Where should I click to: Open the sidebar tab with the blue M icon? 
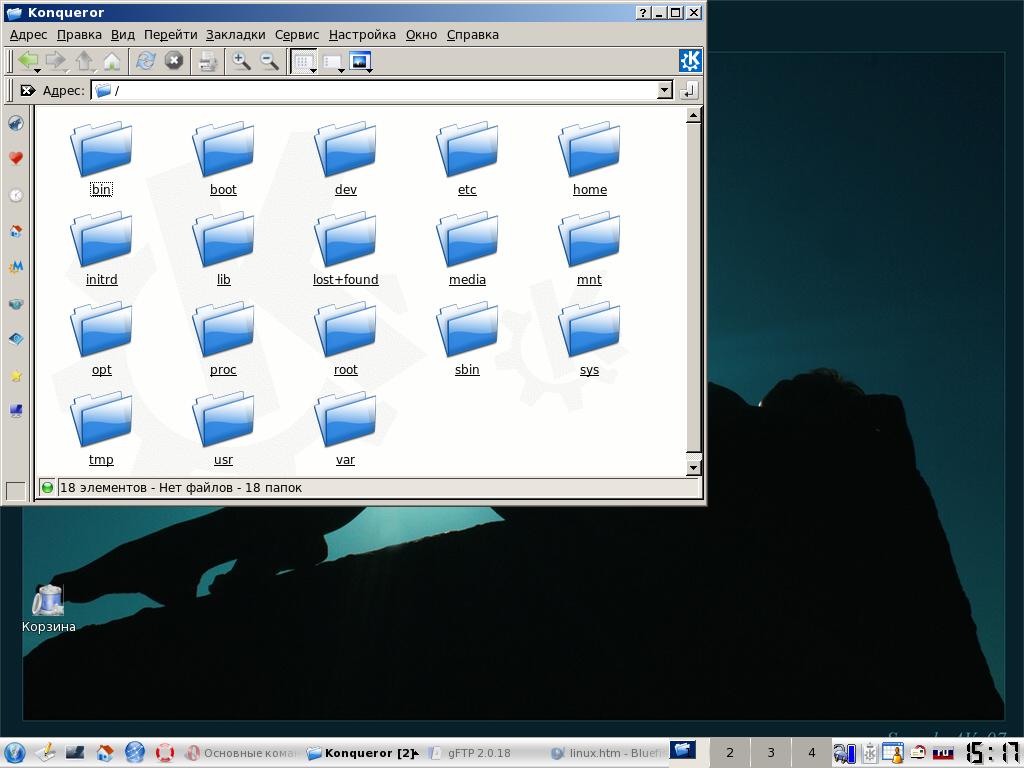(x=16, y=266)
